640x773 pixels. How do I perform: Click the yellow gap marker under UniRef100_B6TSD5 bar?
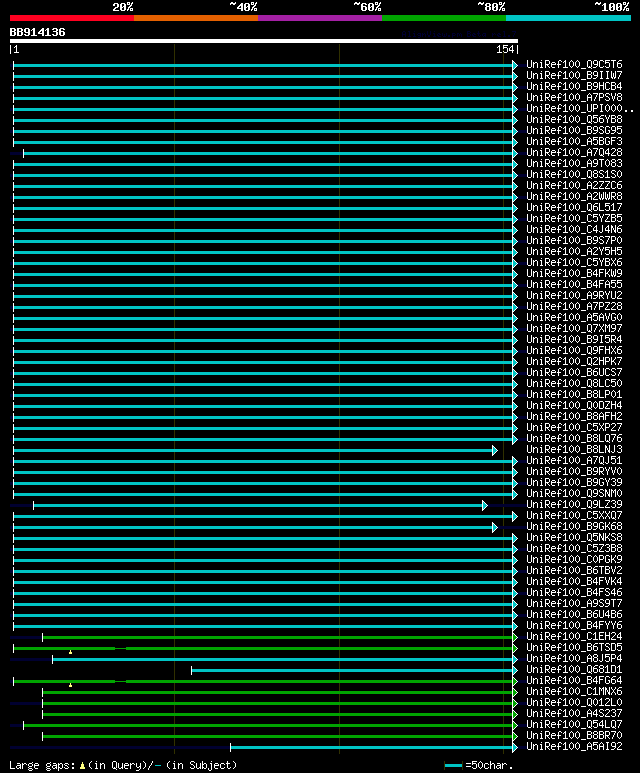point(71,652)
